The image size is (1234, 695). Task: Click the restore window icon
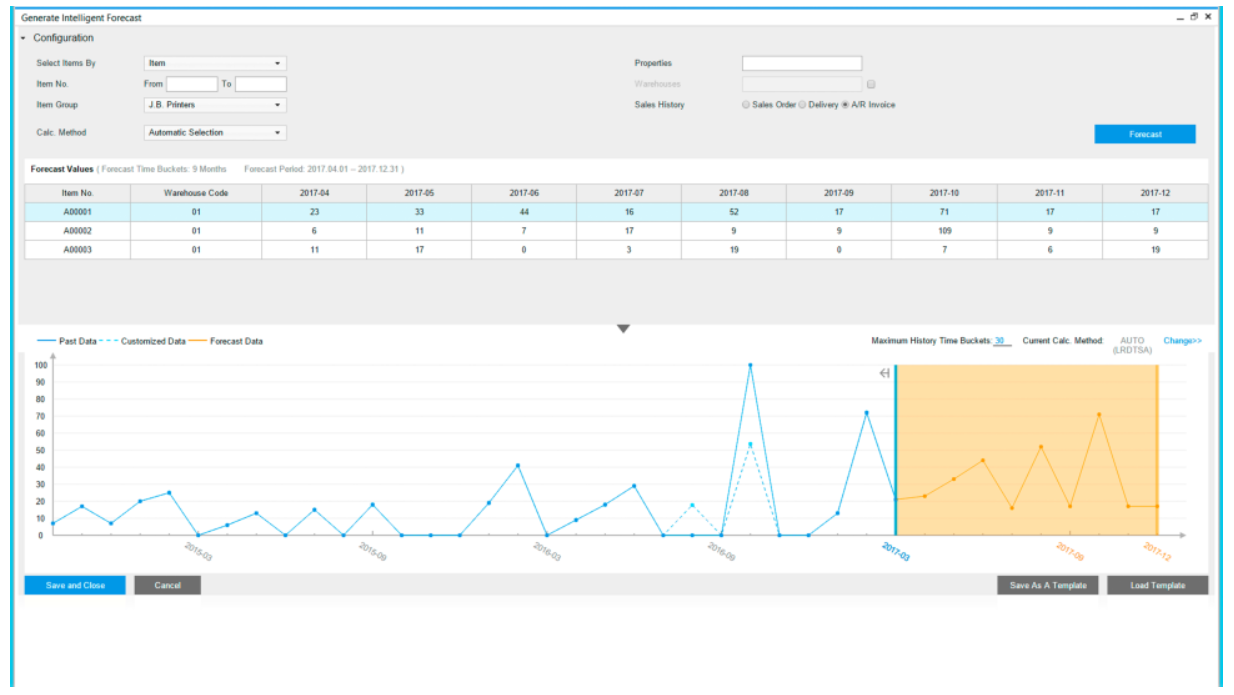pos(1194,17)
